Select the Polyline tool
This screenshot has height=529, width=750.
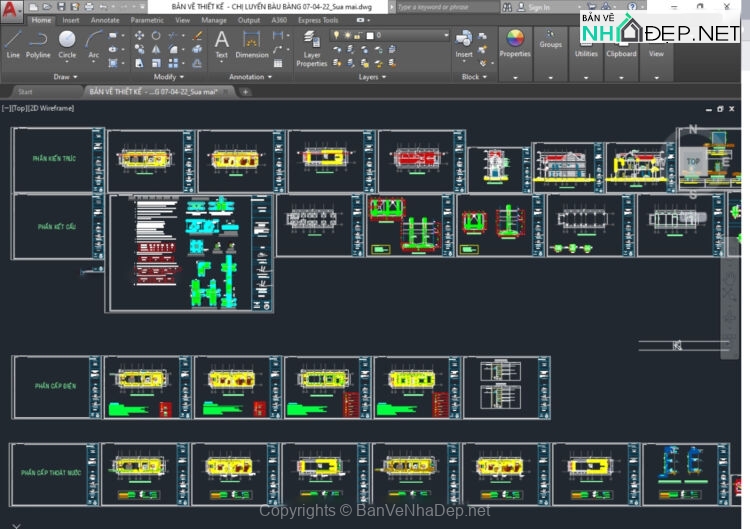[38, 42]
